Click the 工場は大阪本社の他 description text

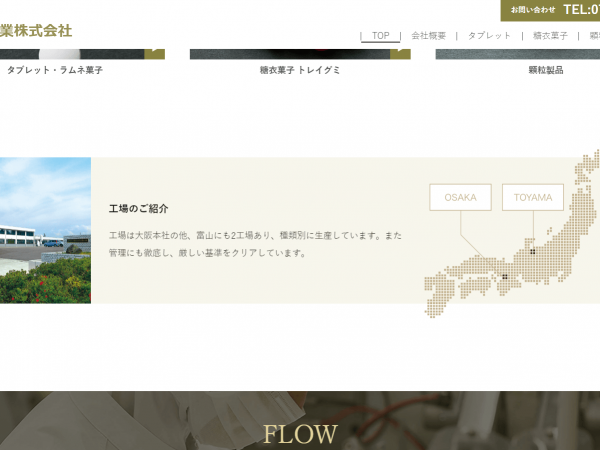255,244
